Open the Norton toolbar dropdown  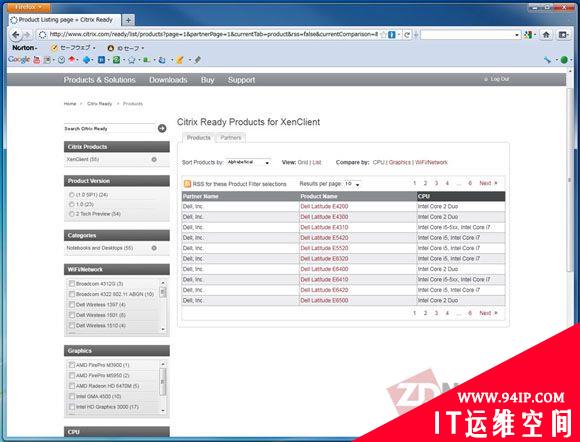25,48
